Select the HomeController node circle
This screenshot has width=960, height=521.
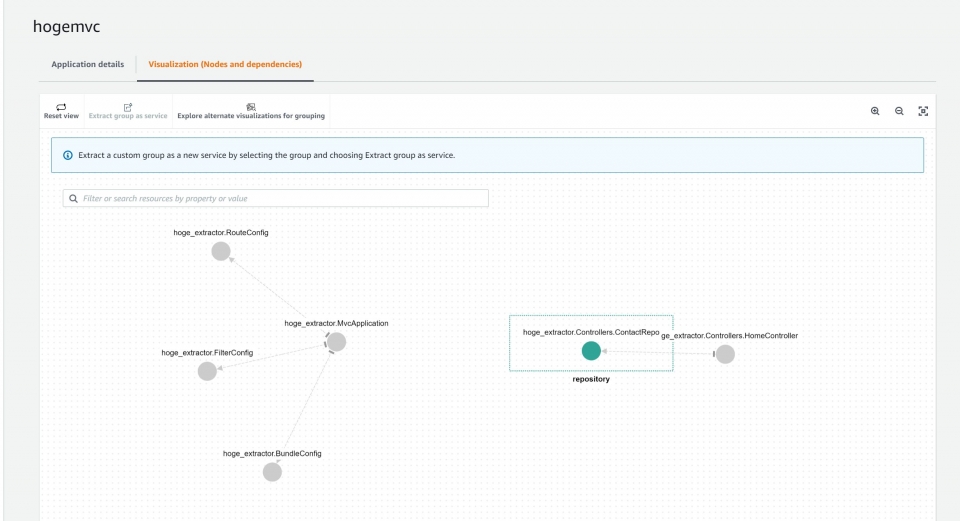(x=725, y=354)
